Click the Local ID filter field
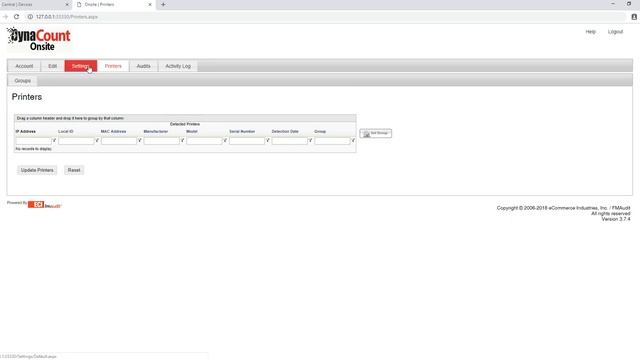The width and height of the screenshot is (640, 360). coord(76,141)
